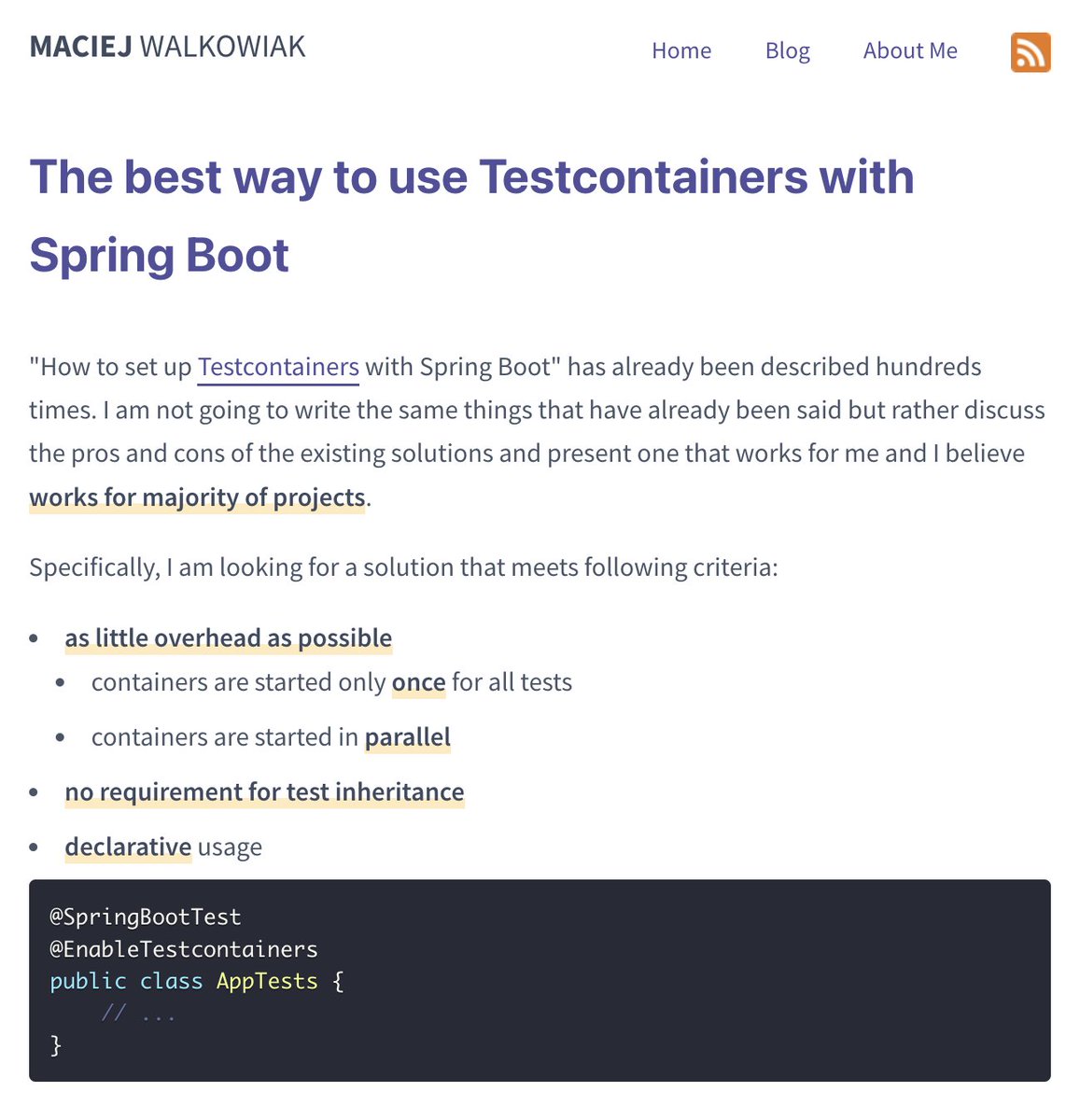The image size is (1080, 1120).
Task: Click the 'Specifically, I am looking' sentence
Action: pos(403,567)
